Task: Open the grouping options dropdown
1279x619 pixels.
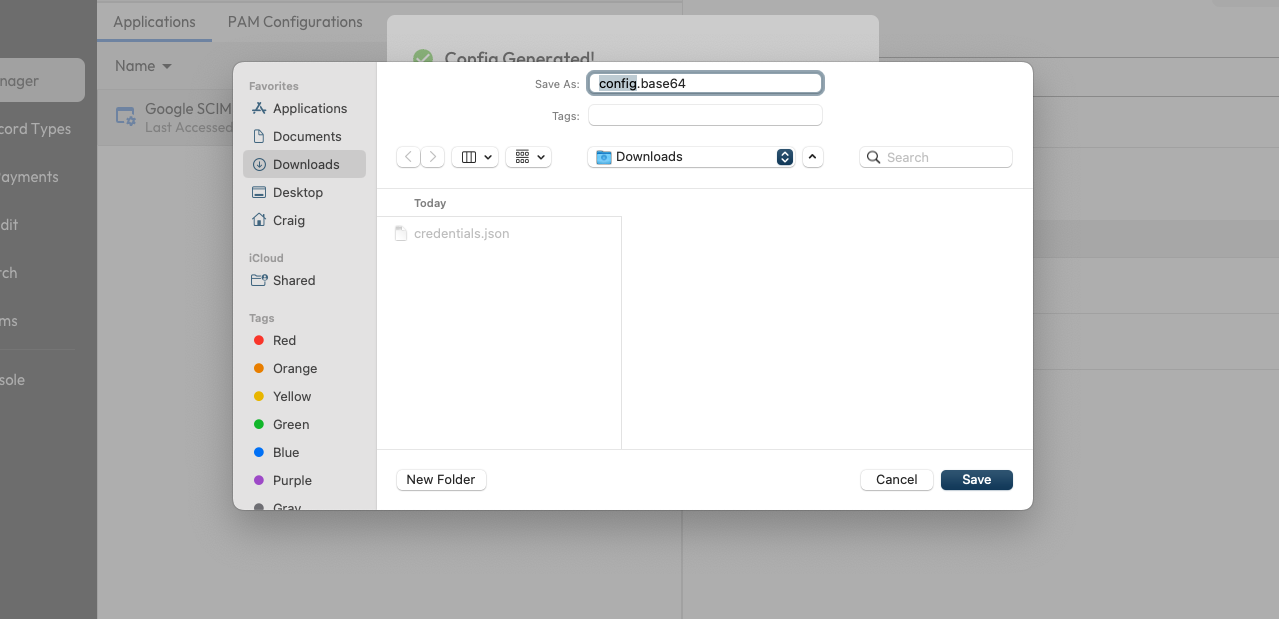Action: point(529,157)
